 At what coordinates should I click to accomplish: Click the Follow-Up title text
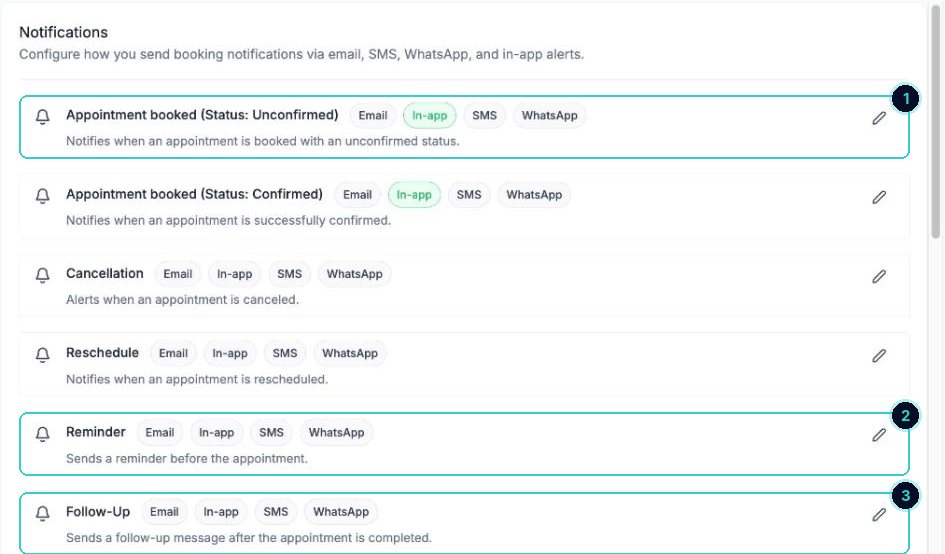pyautogui.click(x=98, y=511)
